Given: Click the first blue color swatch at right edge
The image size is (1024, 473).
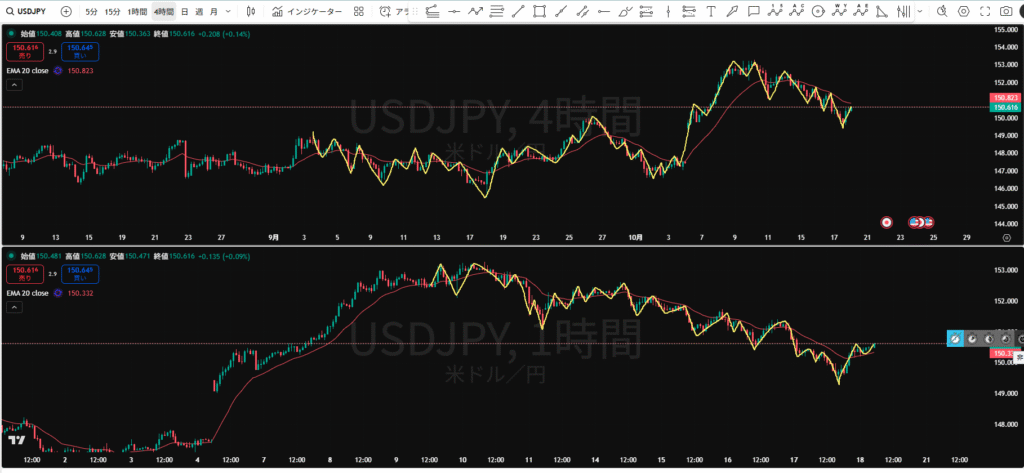Looking at the screenshot, I should click(956, 339).
